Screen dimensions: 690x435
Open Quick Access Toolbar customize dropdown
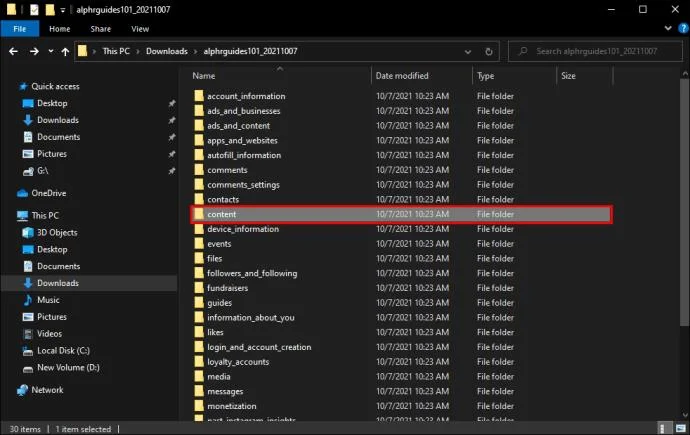[x=62, y=10]
